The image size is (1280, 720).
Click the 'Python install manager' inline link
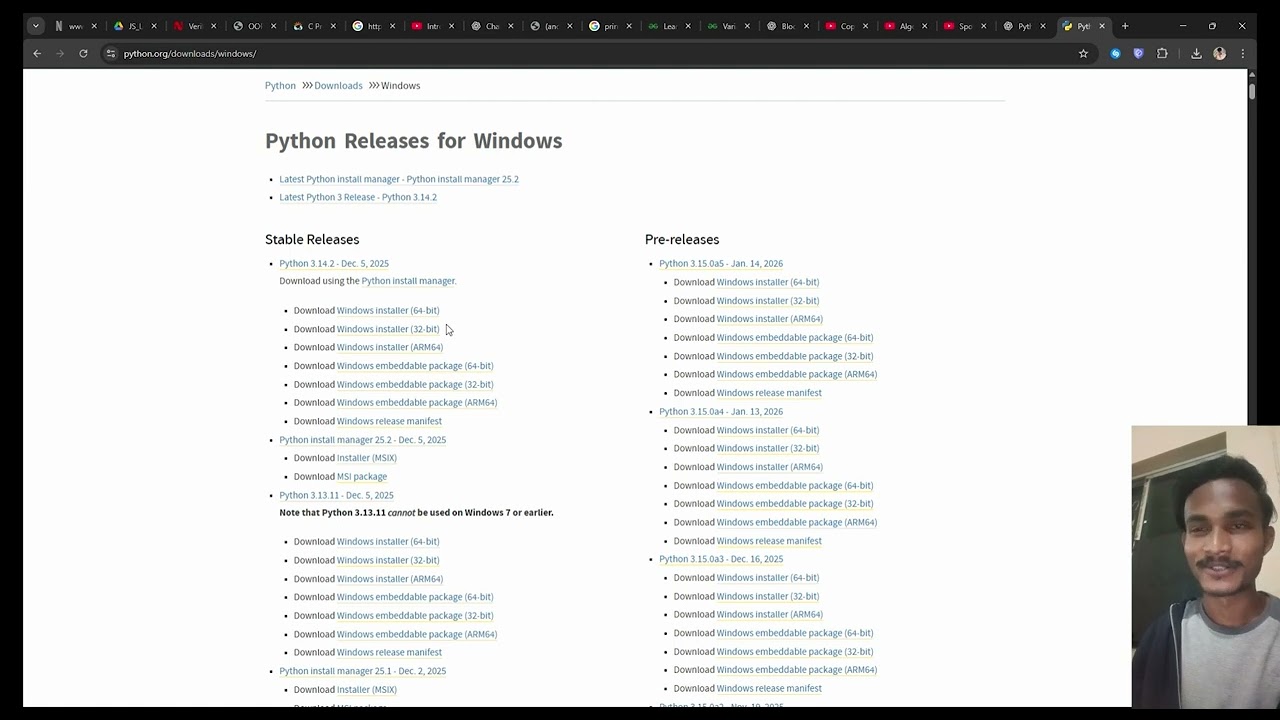[408, 281]
